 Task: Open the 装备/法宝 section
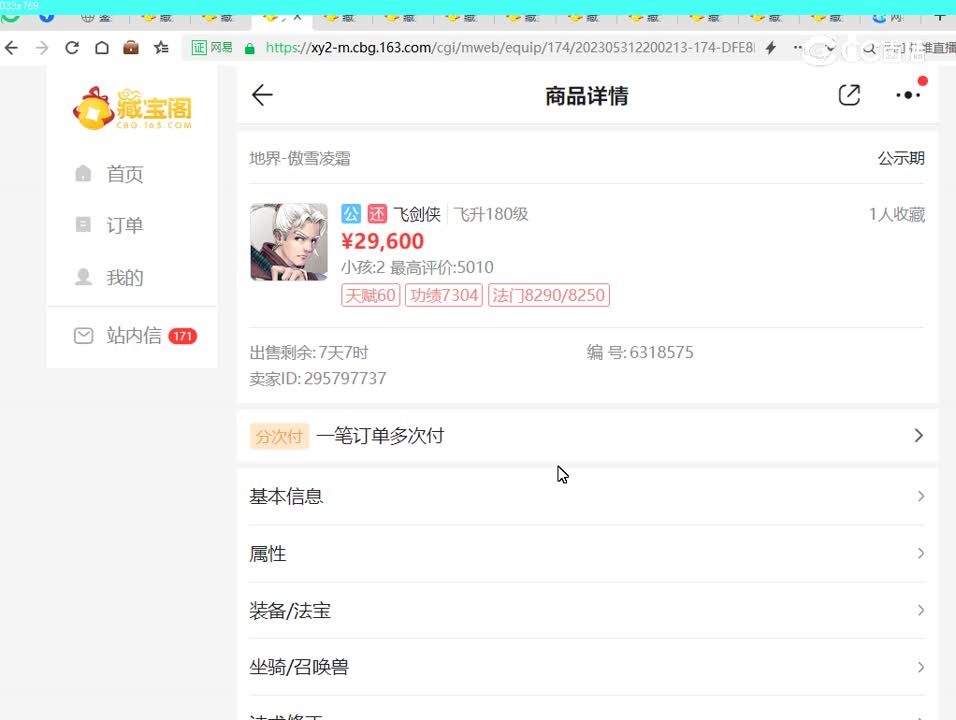(x=587, y=610)
